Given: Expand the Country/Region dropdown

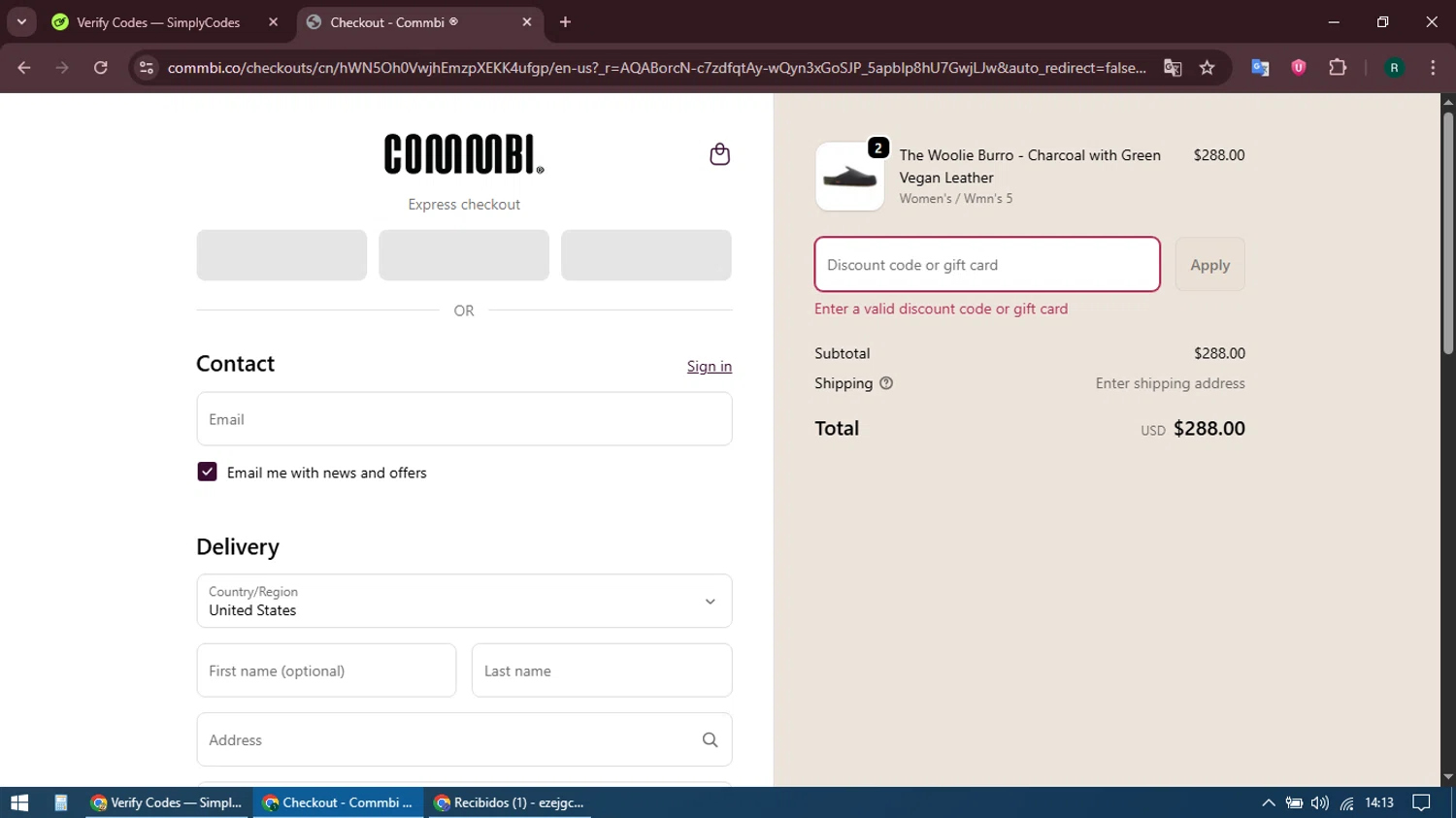Looking at the screenshot, I should coord(464,601).
